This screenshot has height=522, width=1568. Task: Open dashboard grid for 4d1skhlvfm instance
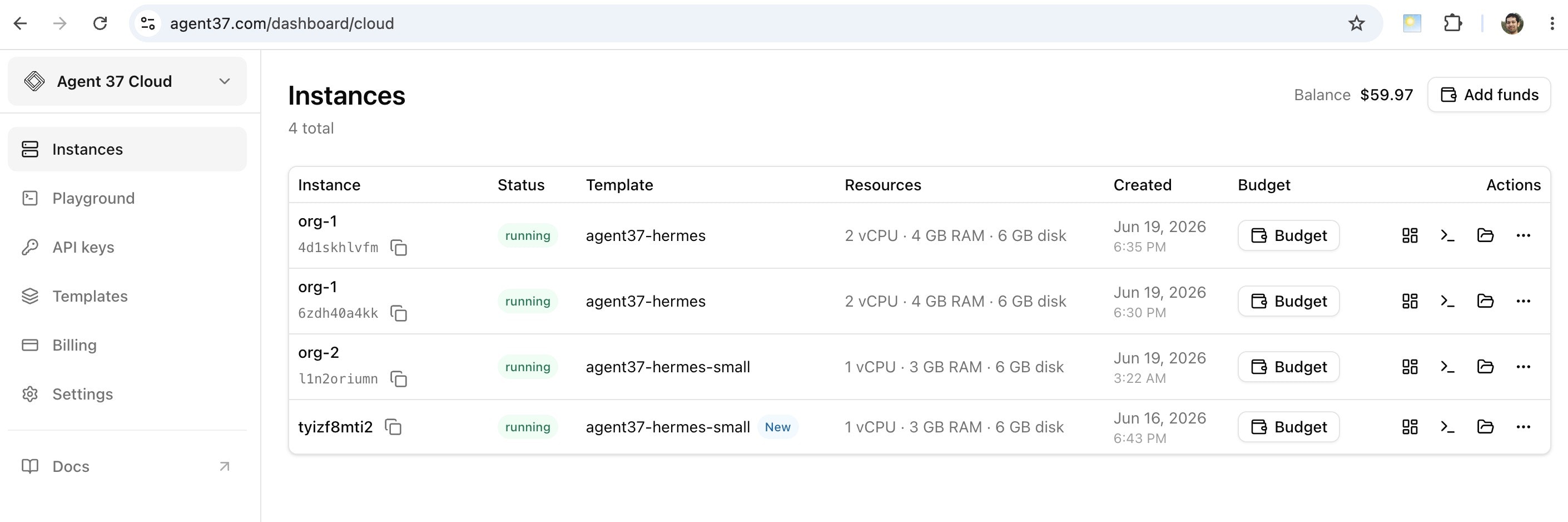click(1410, 236)
